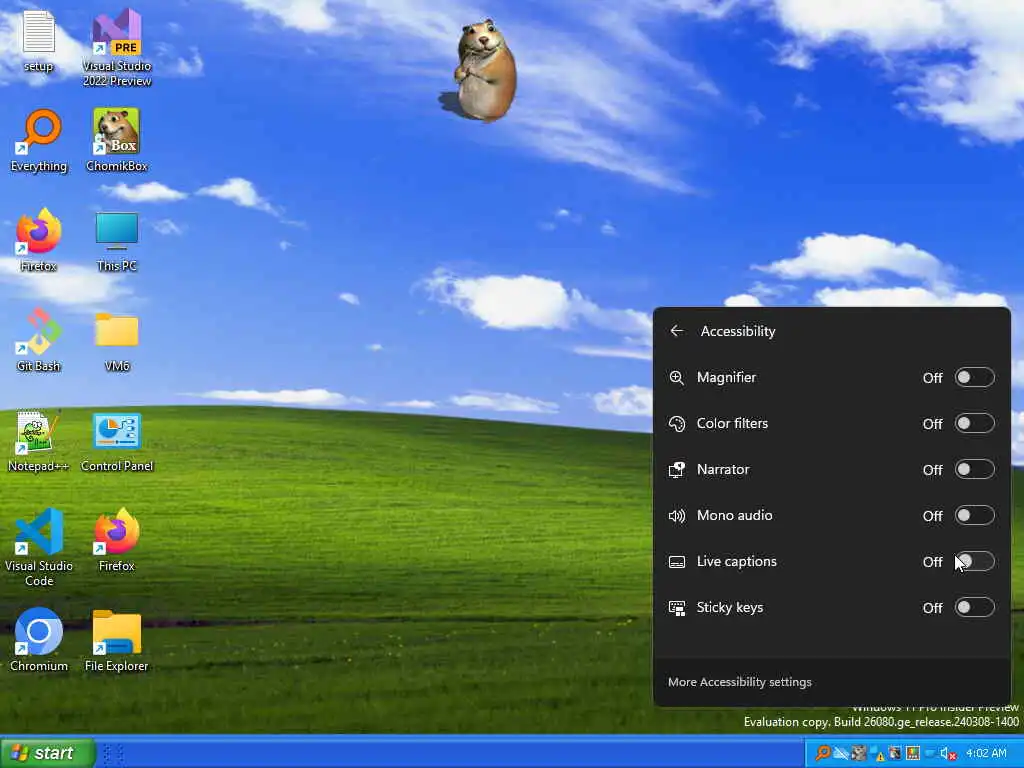The height and width of the screenshot is (768, 1024).
Task: Go back using the Accessibility panel arrow
Action: click(677, 331)
